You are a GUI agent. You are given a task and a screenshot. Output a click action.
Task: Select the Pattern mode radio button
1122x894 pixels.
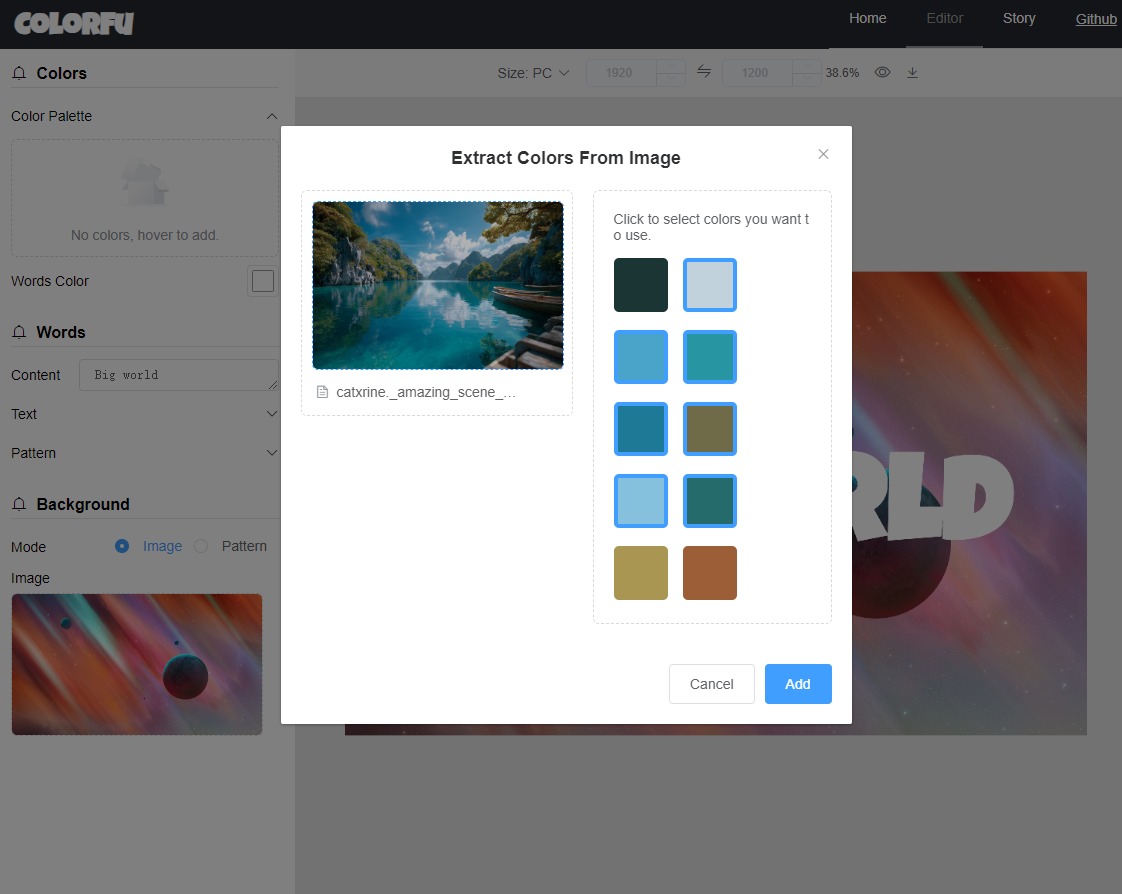tap(201, 546)
